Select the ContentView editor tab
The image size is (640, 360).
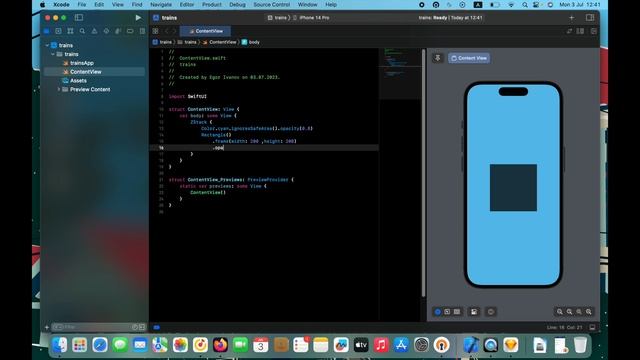tap(205, 31)
